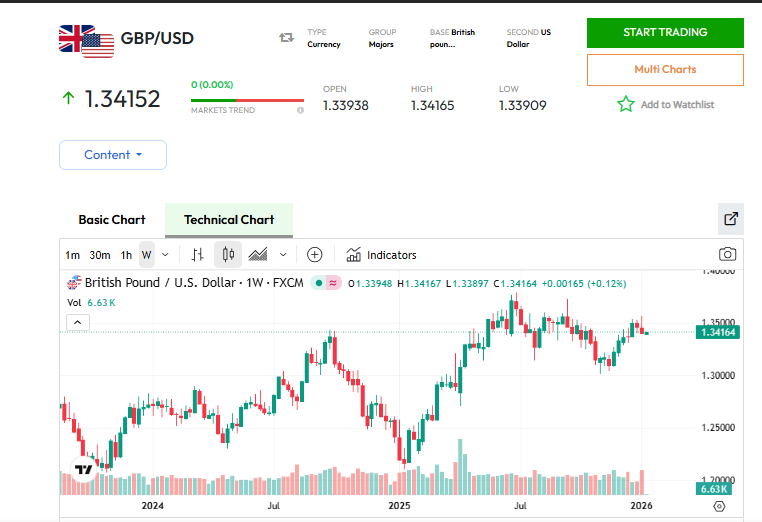This screenshot has height=522, width=762.
Task: Open chart settings gear at bottom right
Action: click(719, 507)
